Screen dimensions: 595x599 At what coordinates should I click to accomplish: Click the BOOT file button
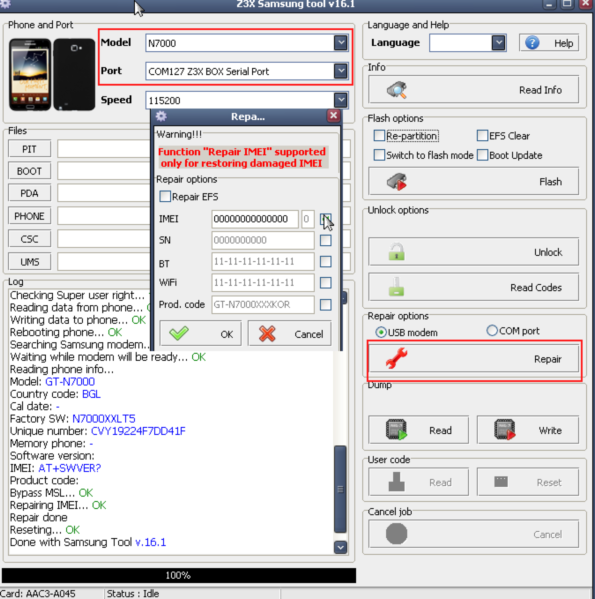tap(29, 171)
